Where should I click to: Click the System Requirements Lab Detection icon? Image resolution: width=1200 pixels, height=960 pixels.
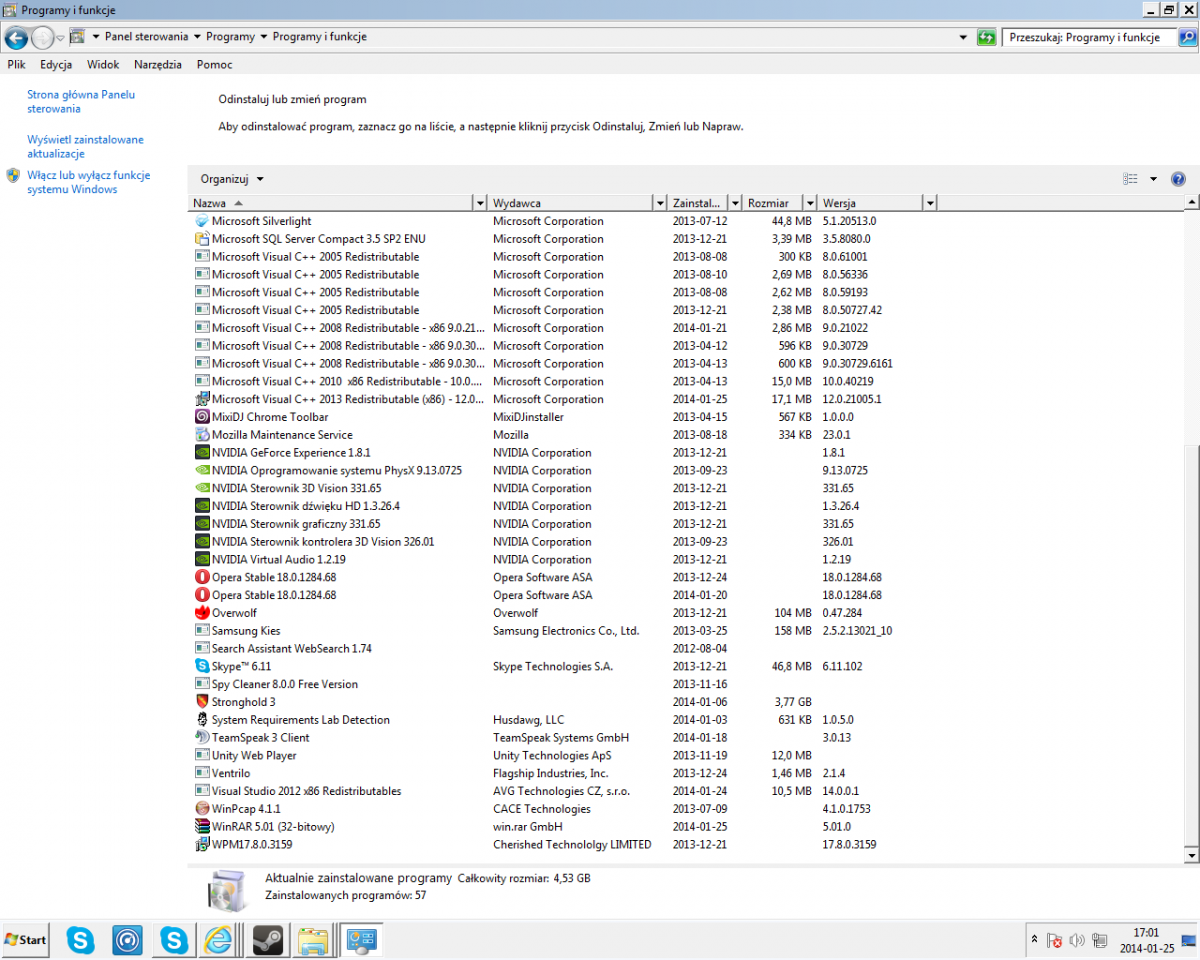(201, 720)
